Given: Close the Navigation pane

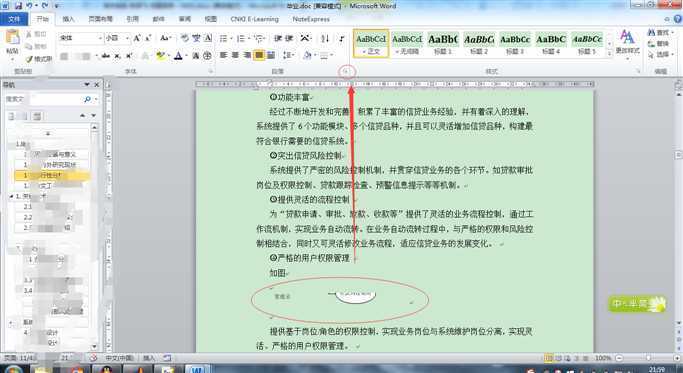Looking at the screenshot, I should click(97, 85).
